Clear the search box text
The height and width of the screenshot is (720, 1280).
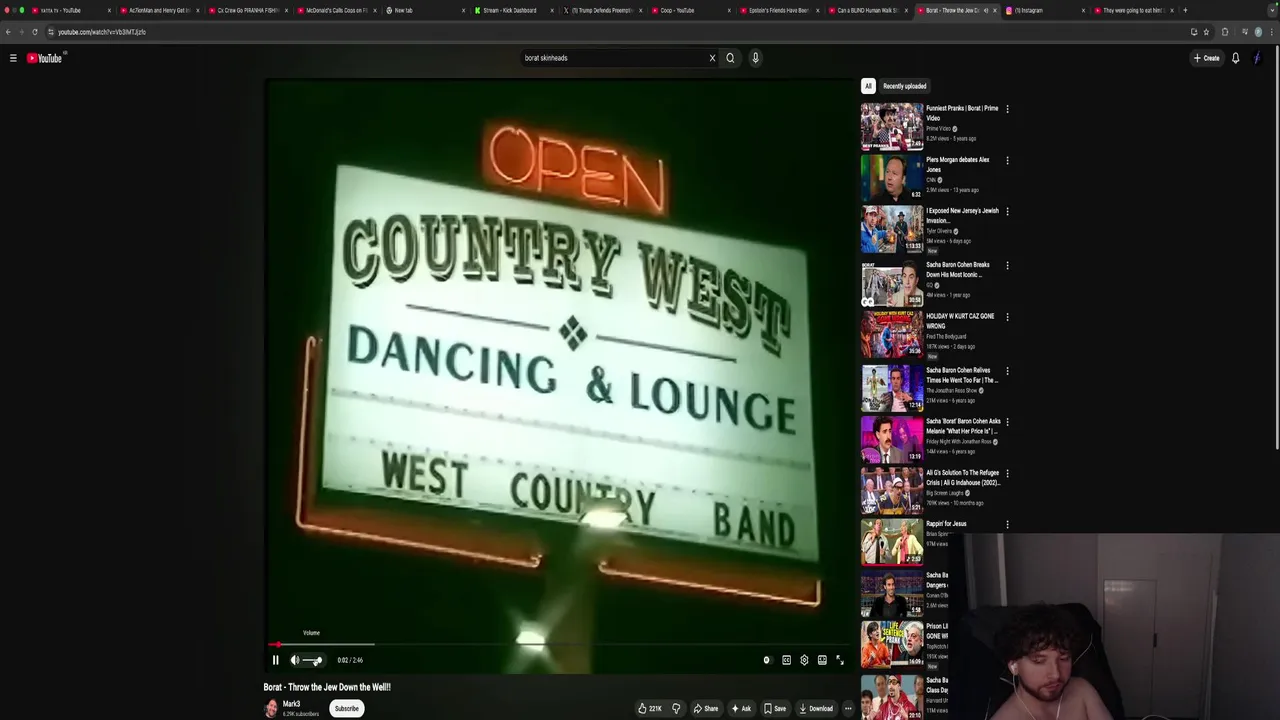pos(712,58)
